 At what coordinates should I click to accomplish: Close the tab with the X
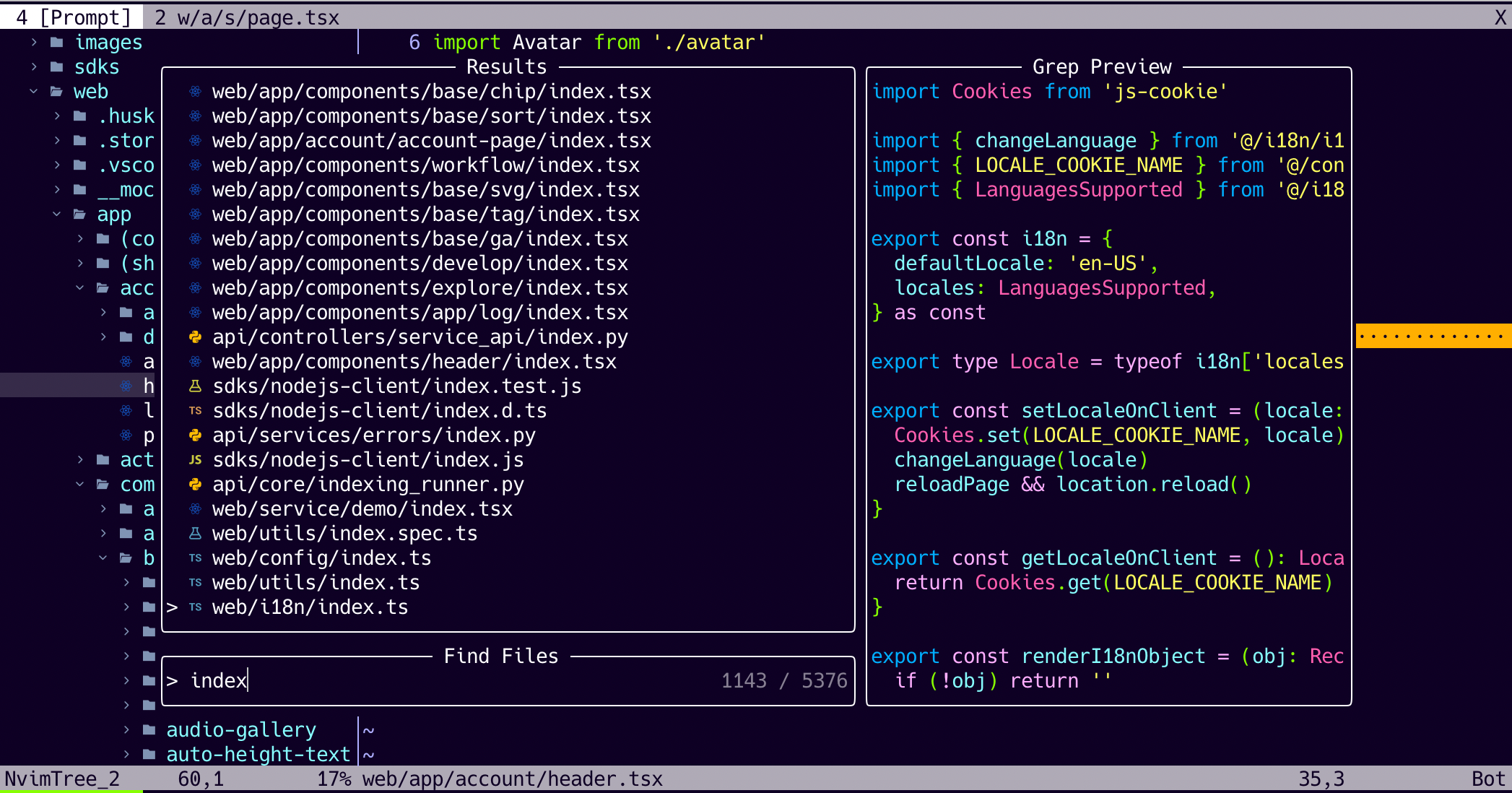pos(1500,17)
